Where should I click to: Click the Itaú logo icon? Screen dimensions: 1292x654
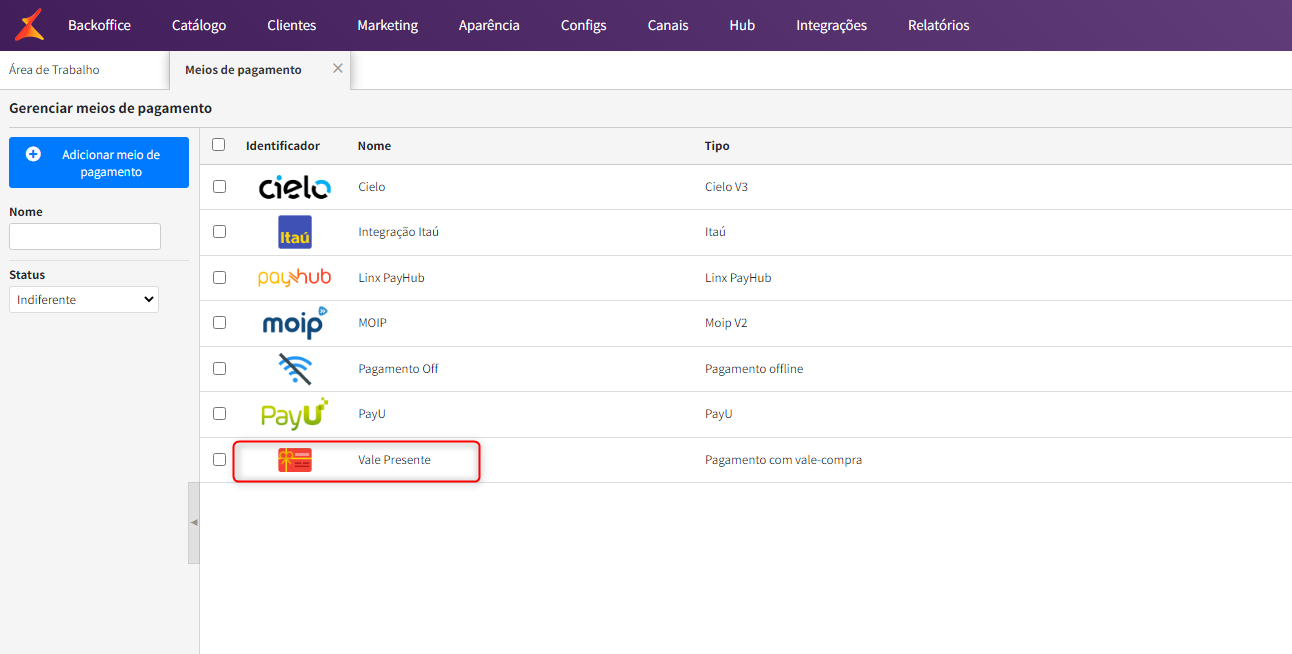coord(294,232)
